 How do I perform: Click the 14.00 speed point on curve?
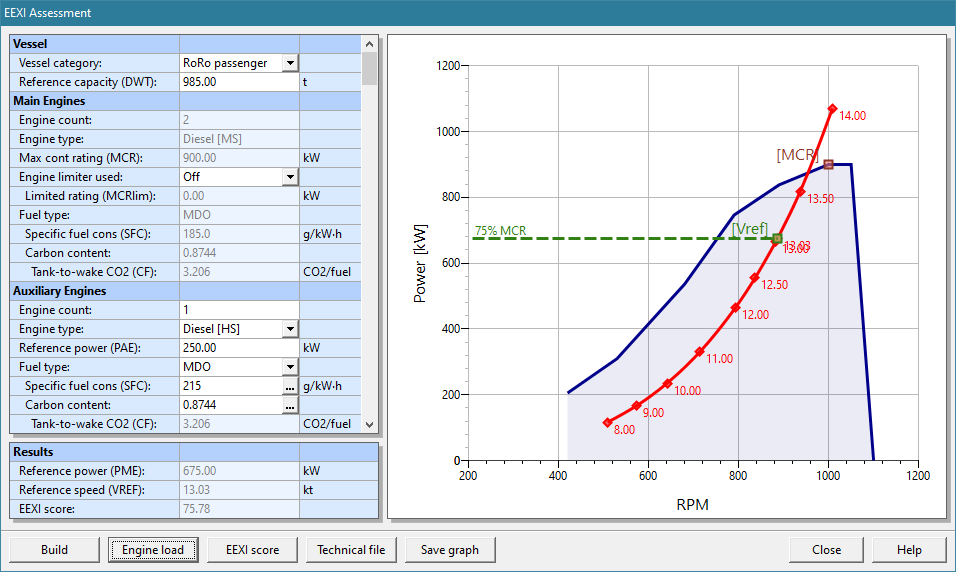[831, 108]
